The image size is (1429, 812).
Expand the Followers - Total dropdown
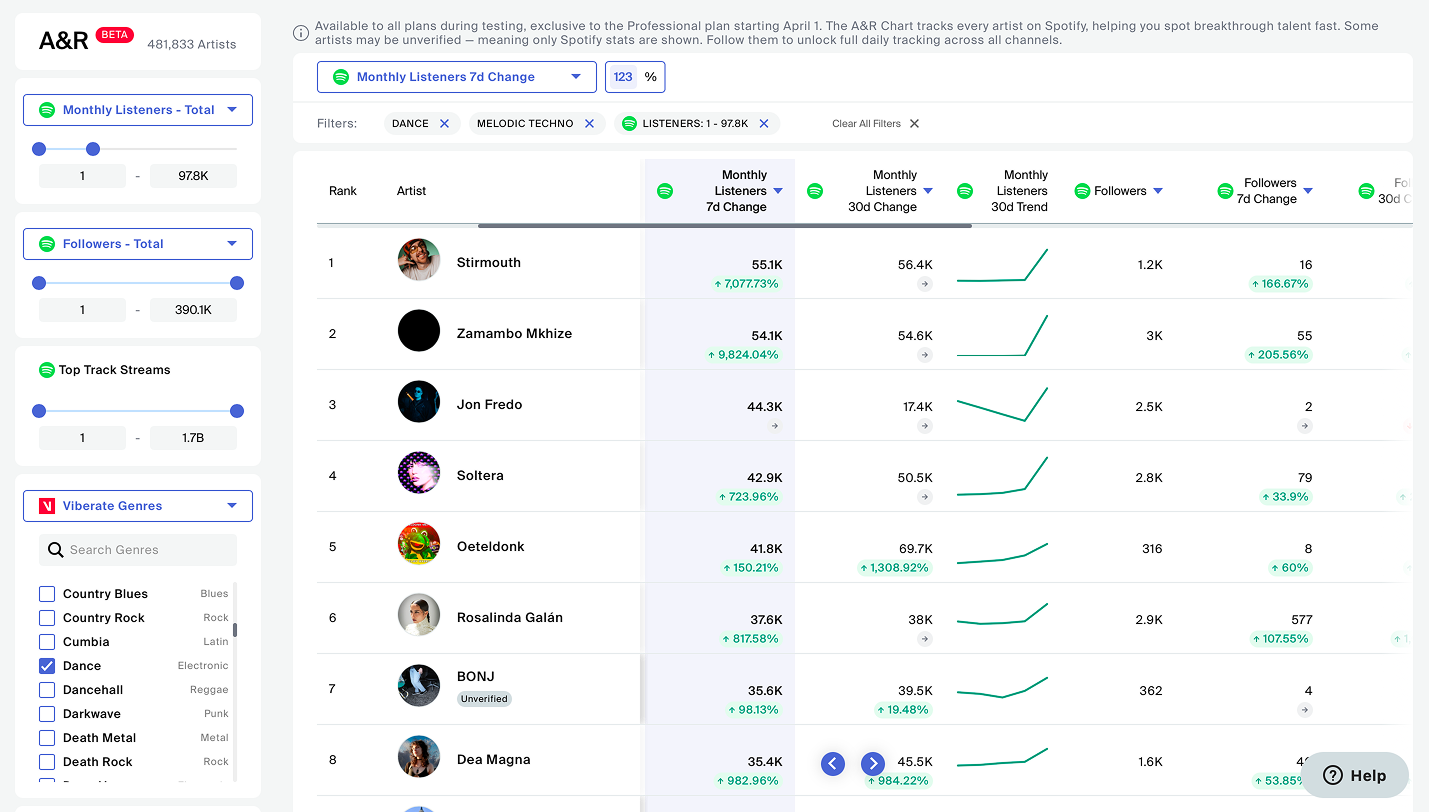pos(138,244)
